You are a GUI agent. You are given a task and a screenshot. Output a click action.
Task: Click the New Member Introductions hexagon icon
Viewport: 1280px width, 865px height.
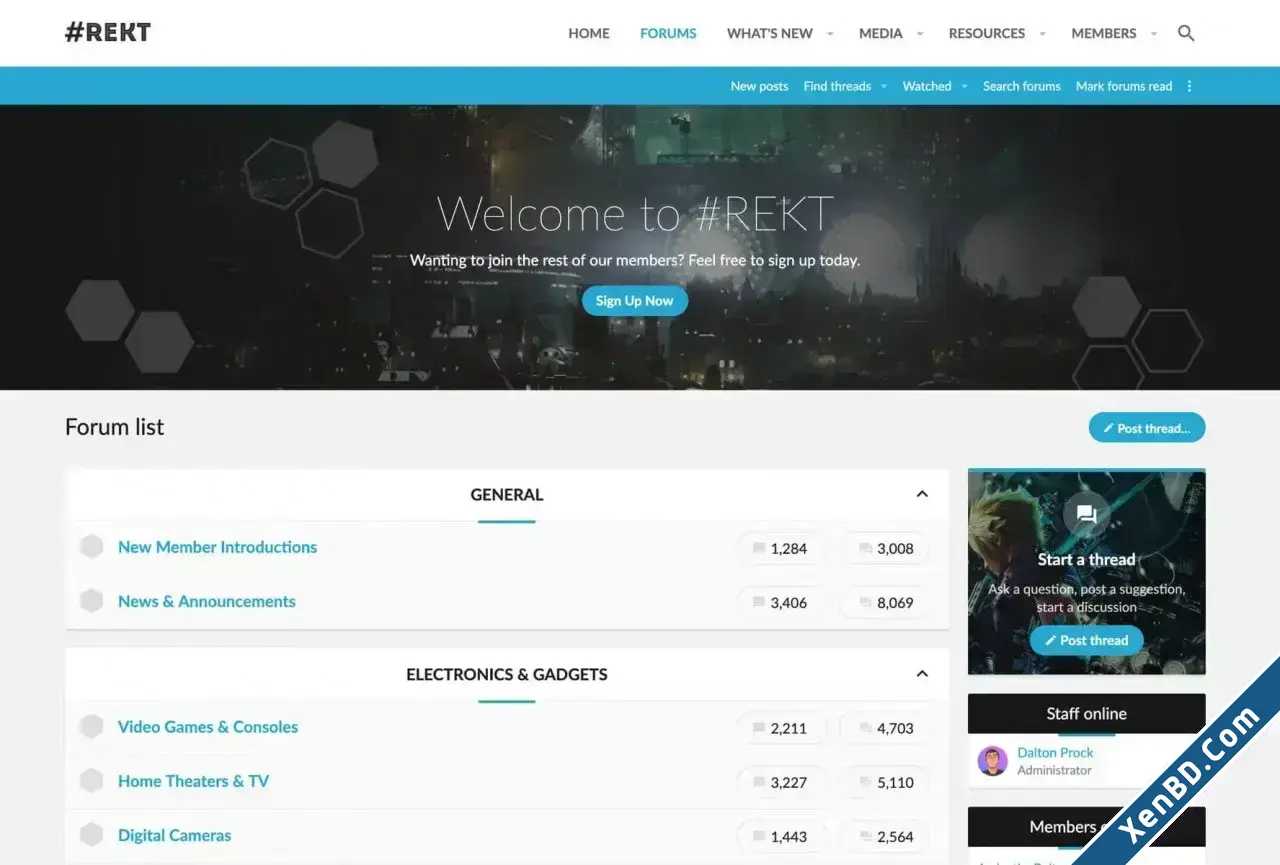point(91,547)
